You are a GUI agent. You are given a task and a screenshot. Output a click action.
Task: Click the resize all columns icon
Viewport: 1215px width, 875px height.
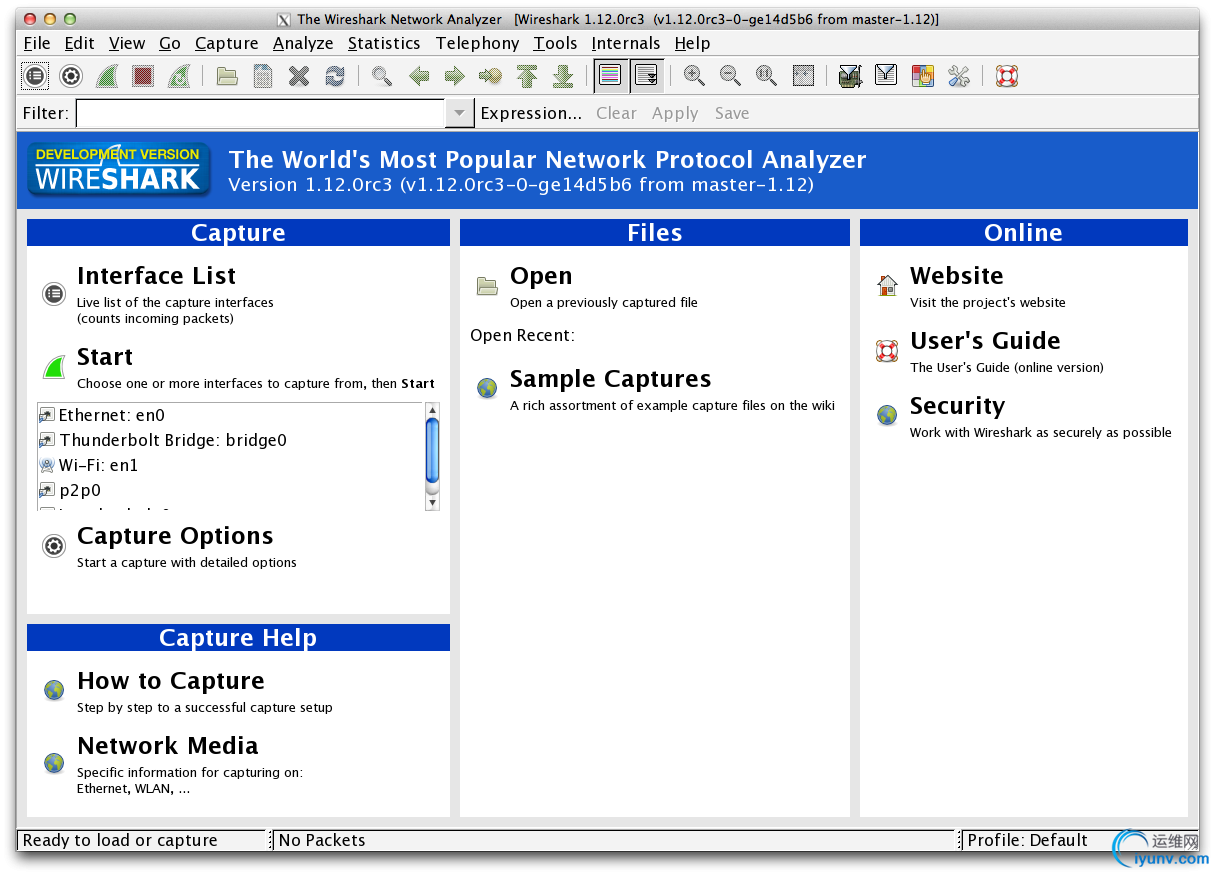click(803, 76)
